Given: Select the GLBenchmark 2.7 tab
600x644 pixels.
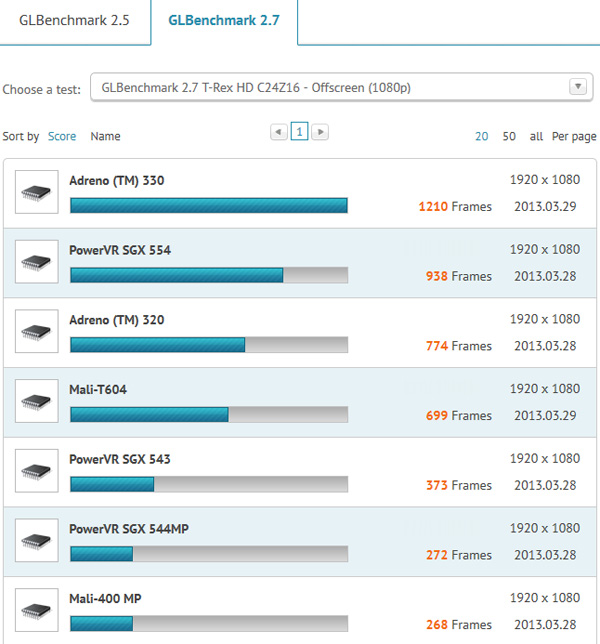Looking at the screenshot, I should pyautogui.click(x=224, y=21).
